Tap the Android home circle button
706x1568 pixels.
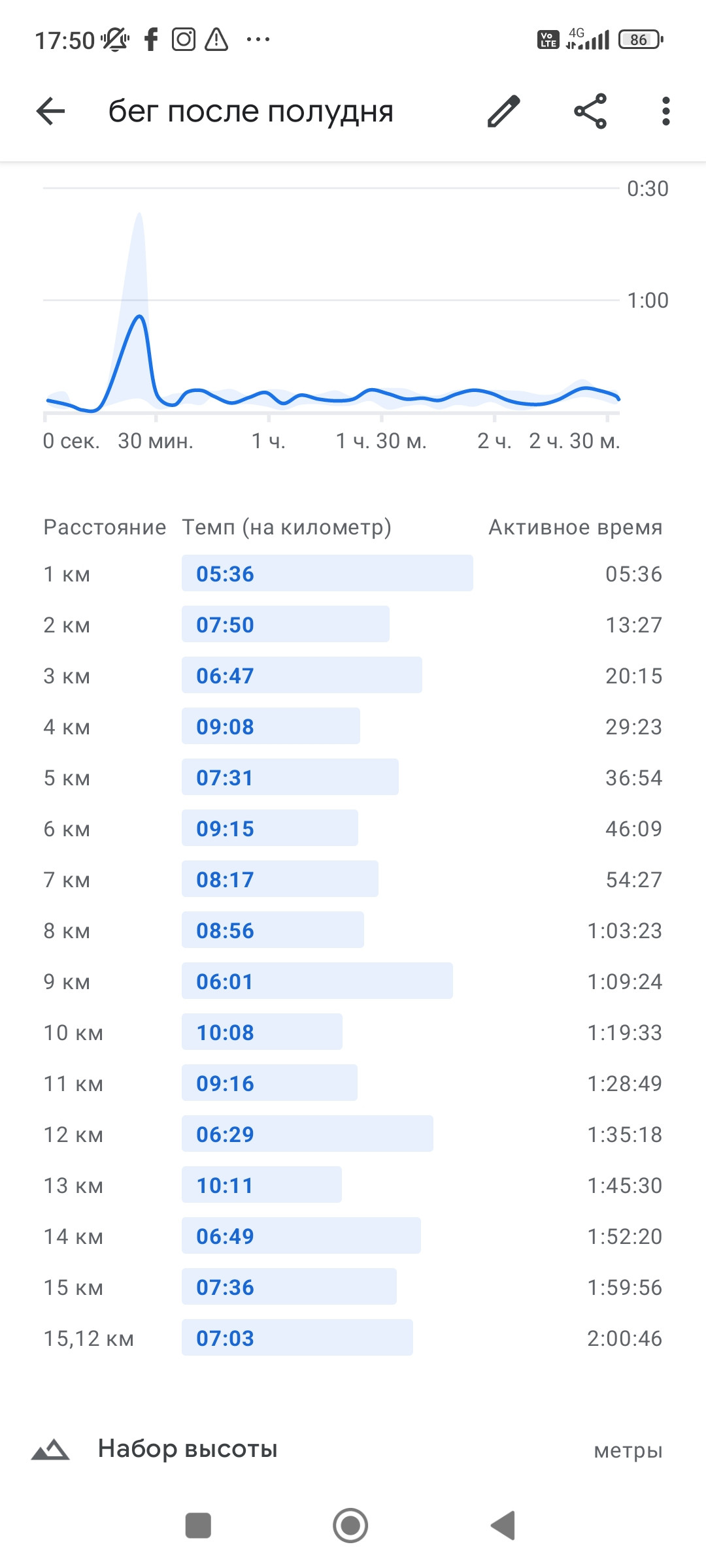click(x=350, y=1526)
